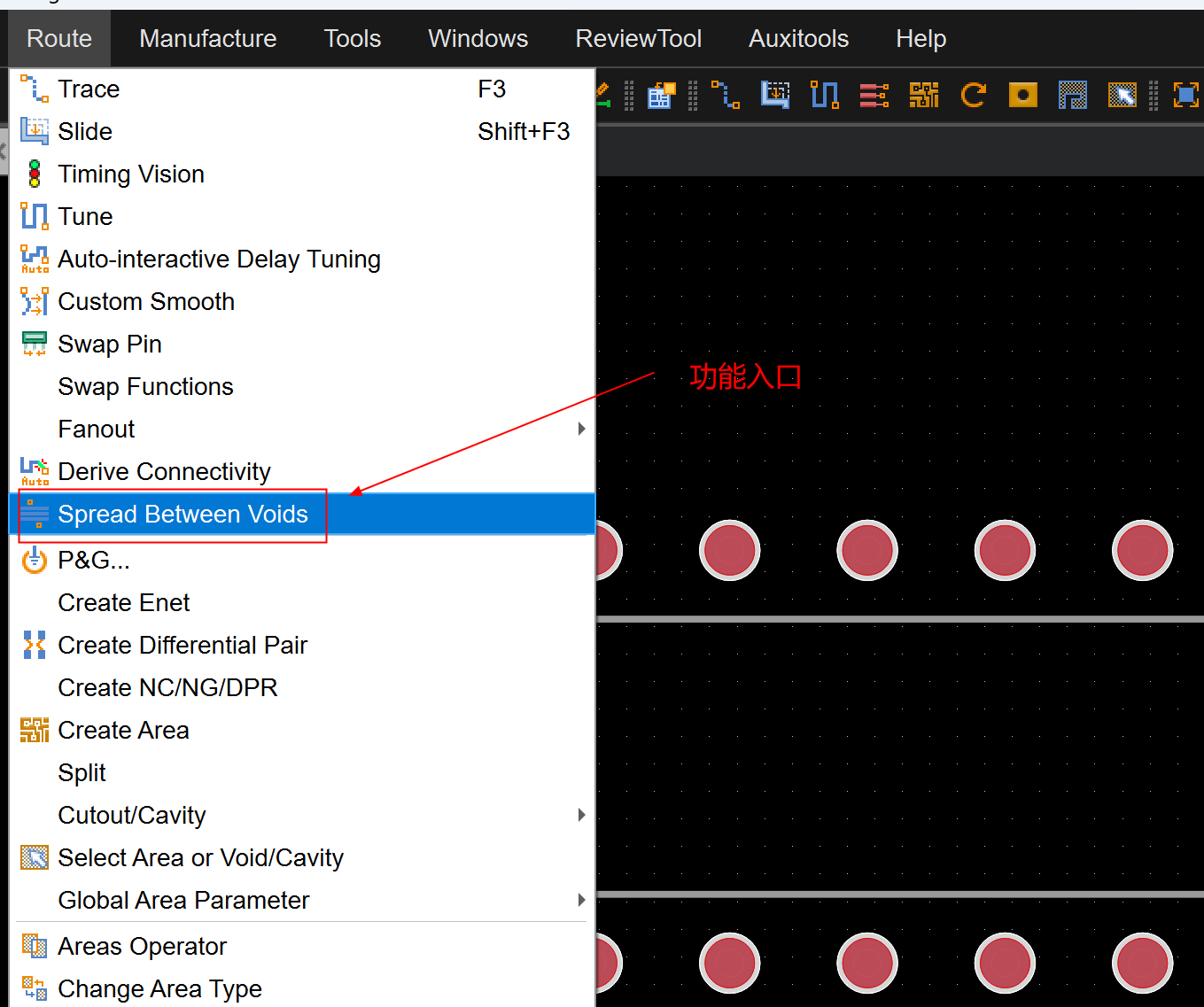Click the orange square with dot icon
Viewport: 1204px width, 1007px height.
1022,95
